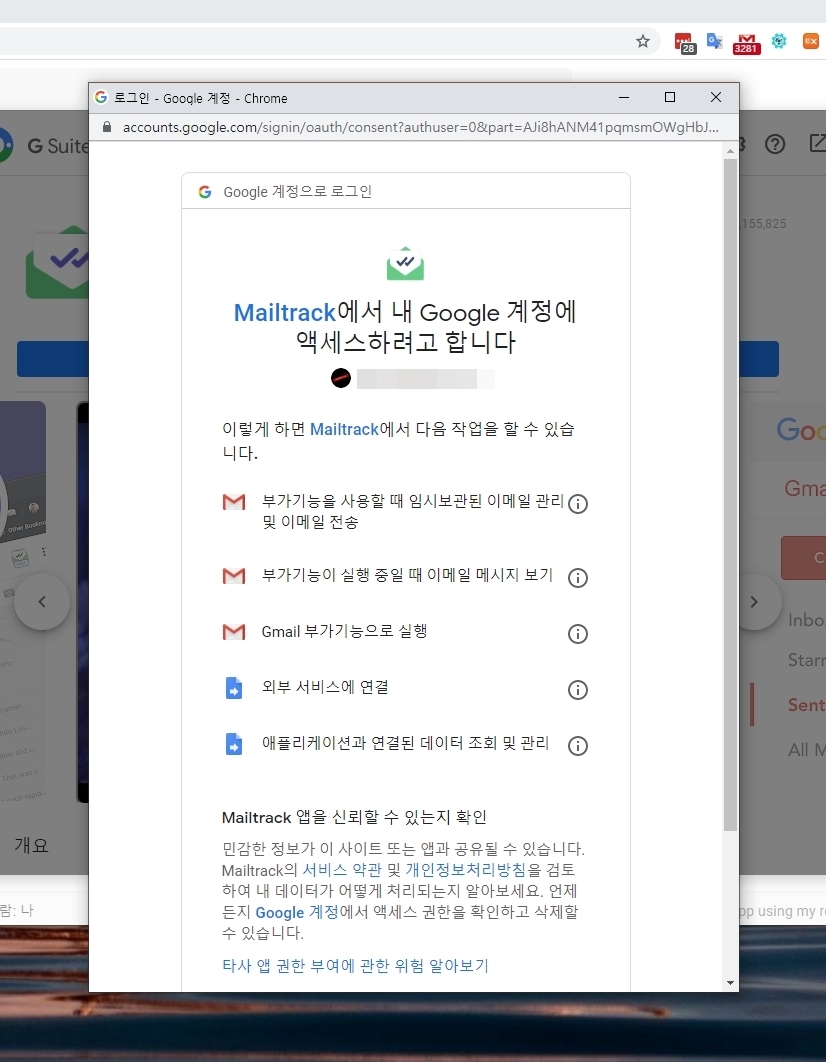The image size is (826, 1062).
Task: Click the 'Mailtrack 앱을 신뢰할 수 있는지 확인' heading
Action: click(x=354, y=817)
